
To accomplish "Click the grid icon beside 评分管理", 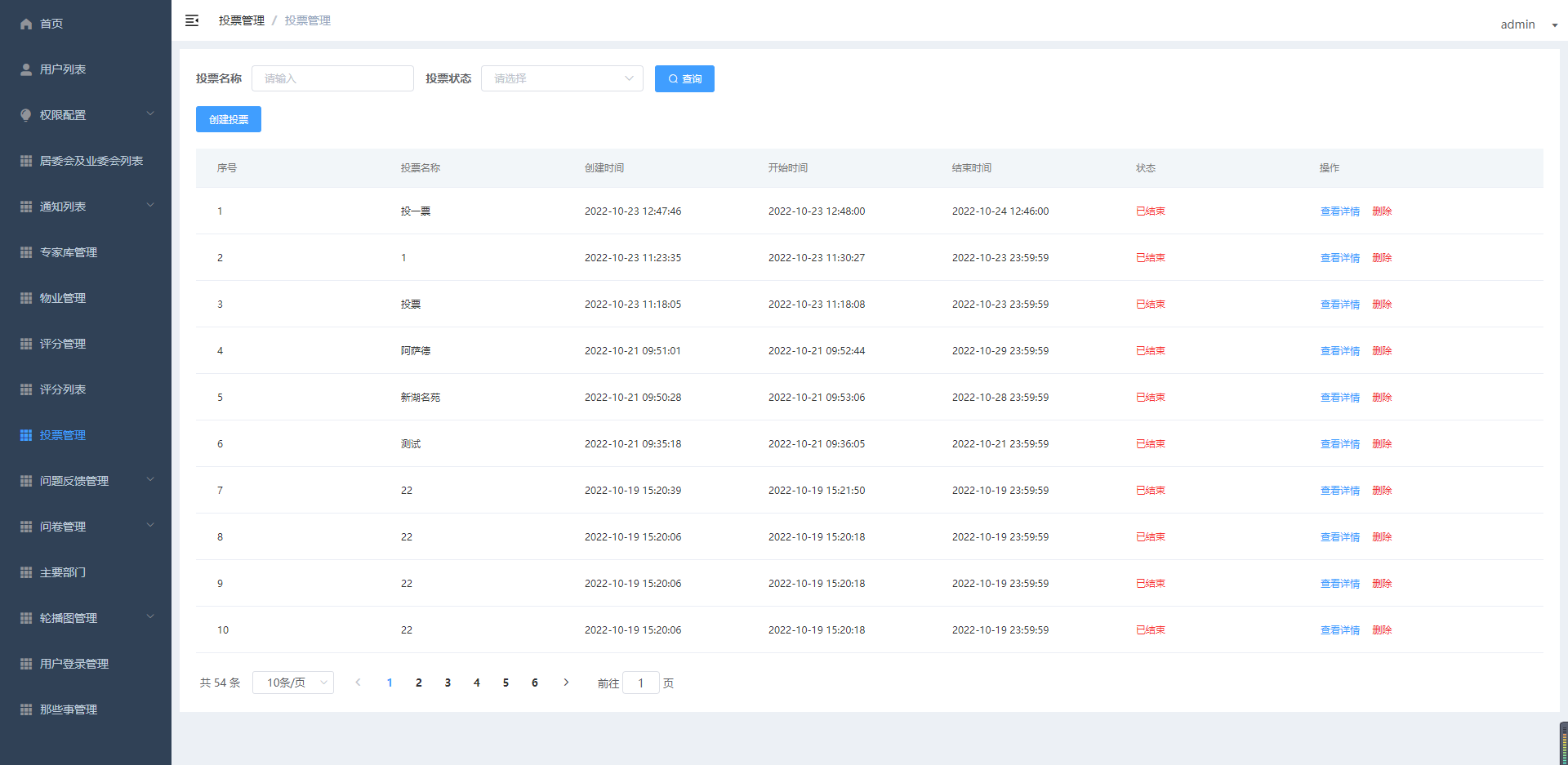I will (x=26, y=344).
